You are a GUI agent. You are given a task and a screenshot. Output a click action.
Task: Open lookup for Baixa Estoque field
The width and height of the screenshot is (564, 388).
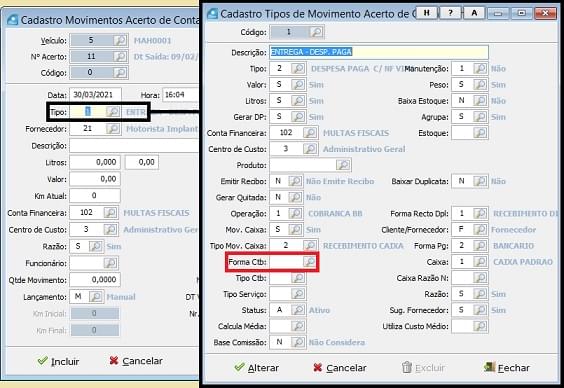click(x=481, y=101)
